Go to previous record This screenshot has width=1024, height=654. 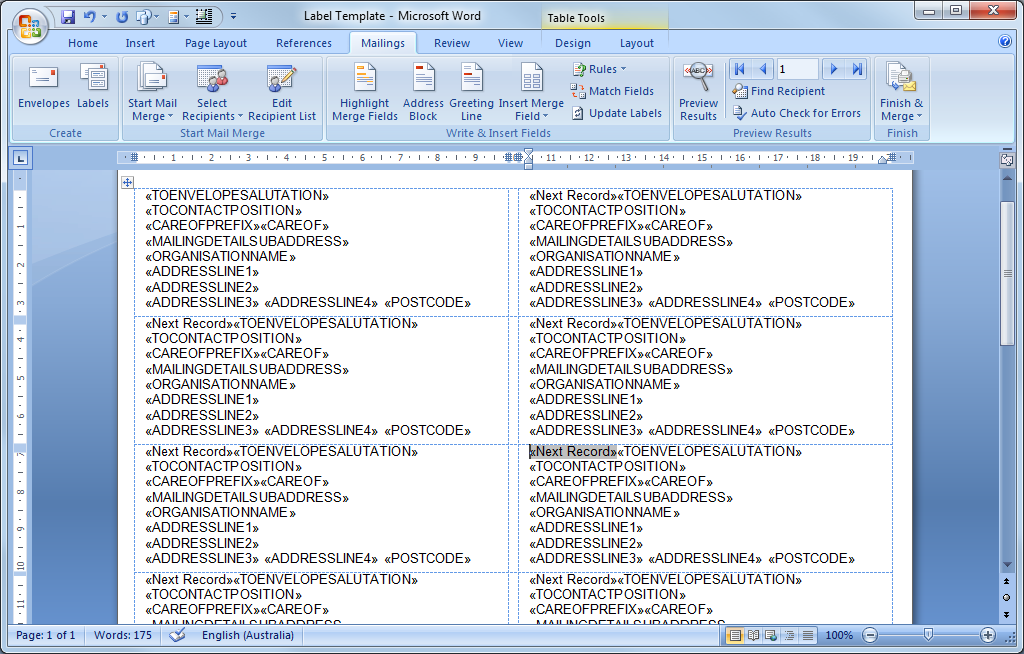[763, 69]
